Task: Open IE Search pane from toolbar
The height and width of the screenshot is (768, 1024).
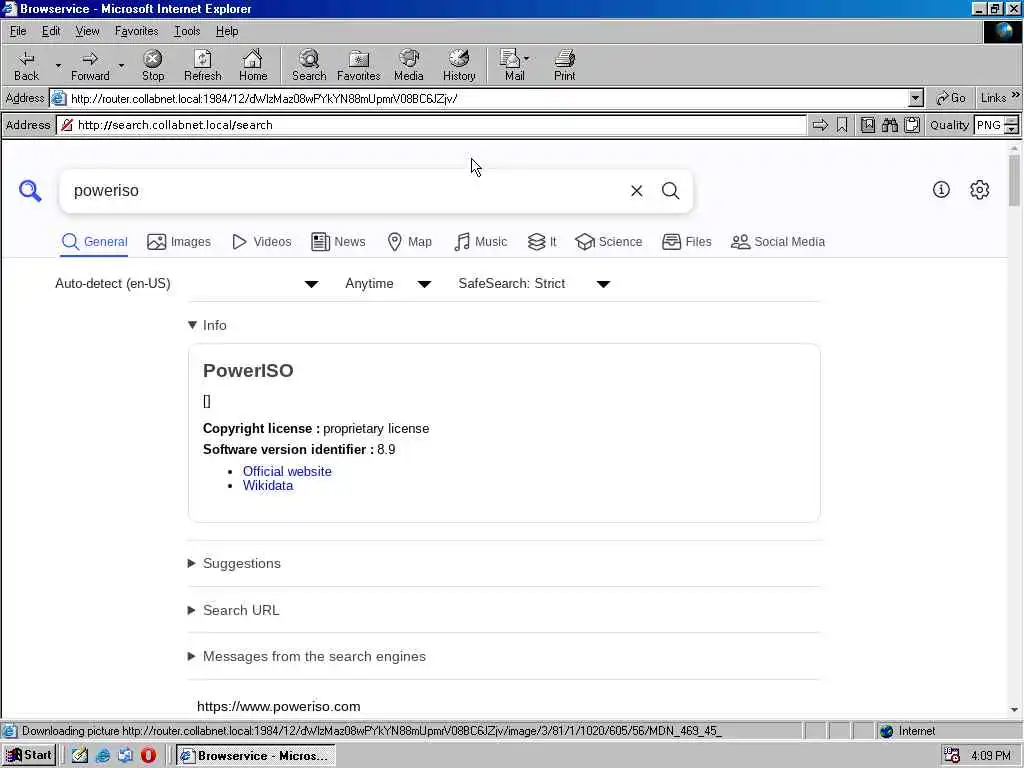Action: [309, 65]
